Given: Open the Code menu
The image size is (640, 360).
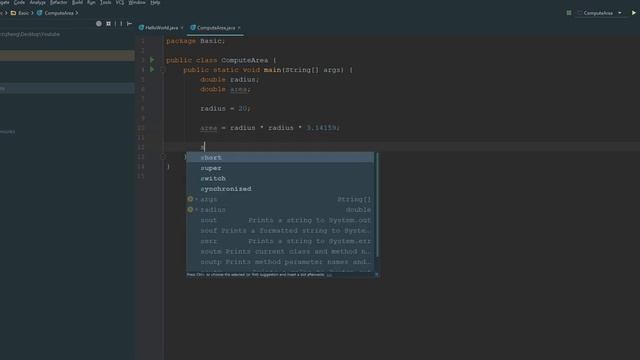Looking at the screenshot, I should click(19, 2).
